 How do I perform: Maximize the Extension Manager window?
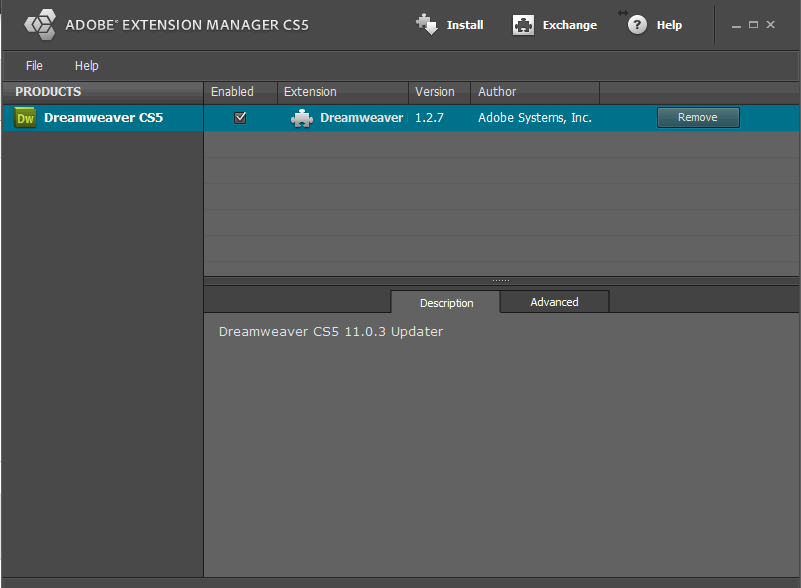(x=753, y=25)
